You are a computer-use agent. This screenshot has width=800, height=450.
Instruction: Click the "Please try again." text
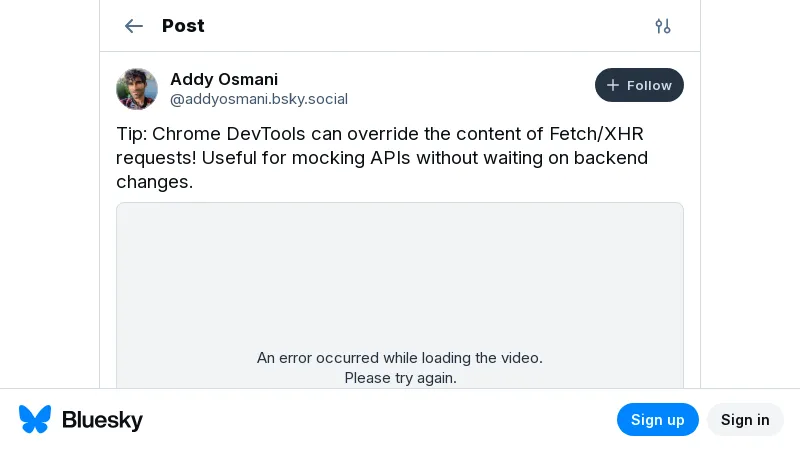tap(400, 378)
